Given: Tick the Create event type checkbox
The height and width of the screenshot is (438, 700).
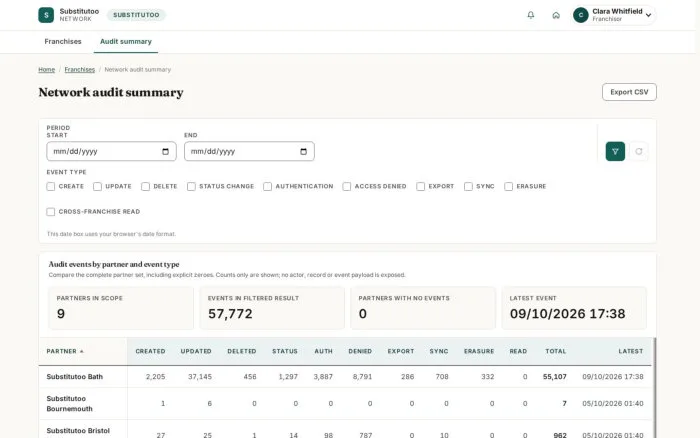Looking at the screenshot, I should pyautogui.click(x=50, y=186).
